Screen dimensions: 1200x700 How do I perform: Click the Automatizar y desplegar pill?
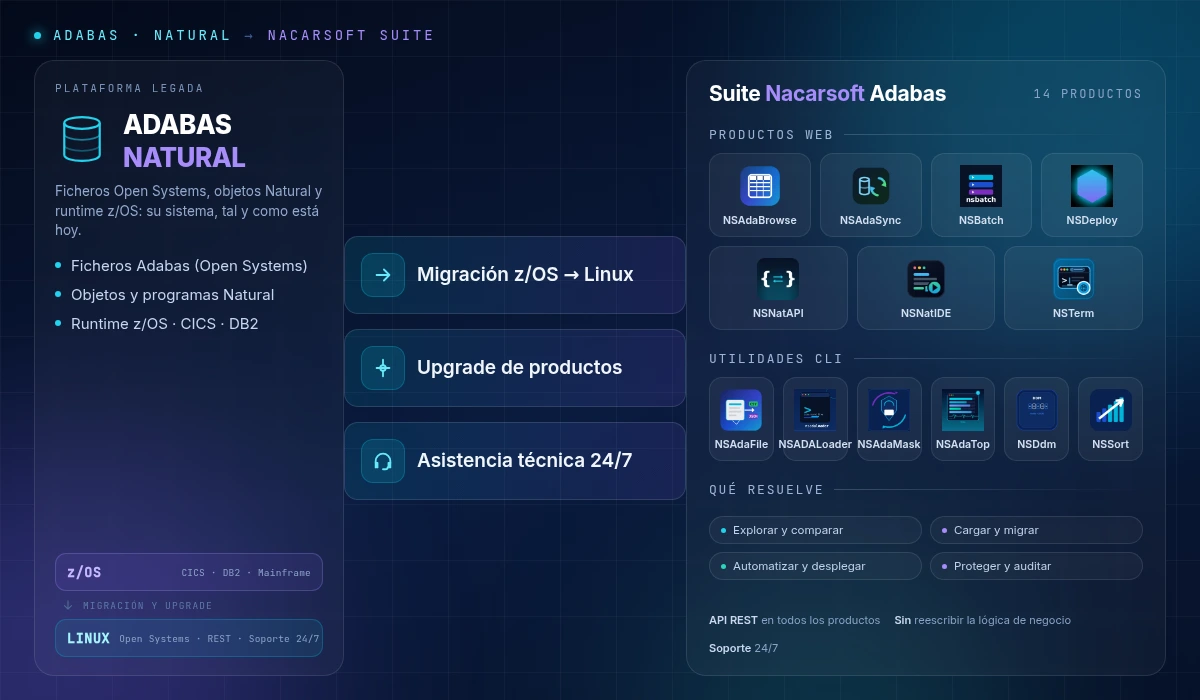[815, 566]
